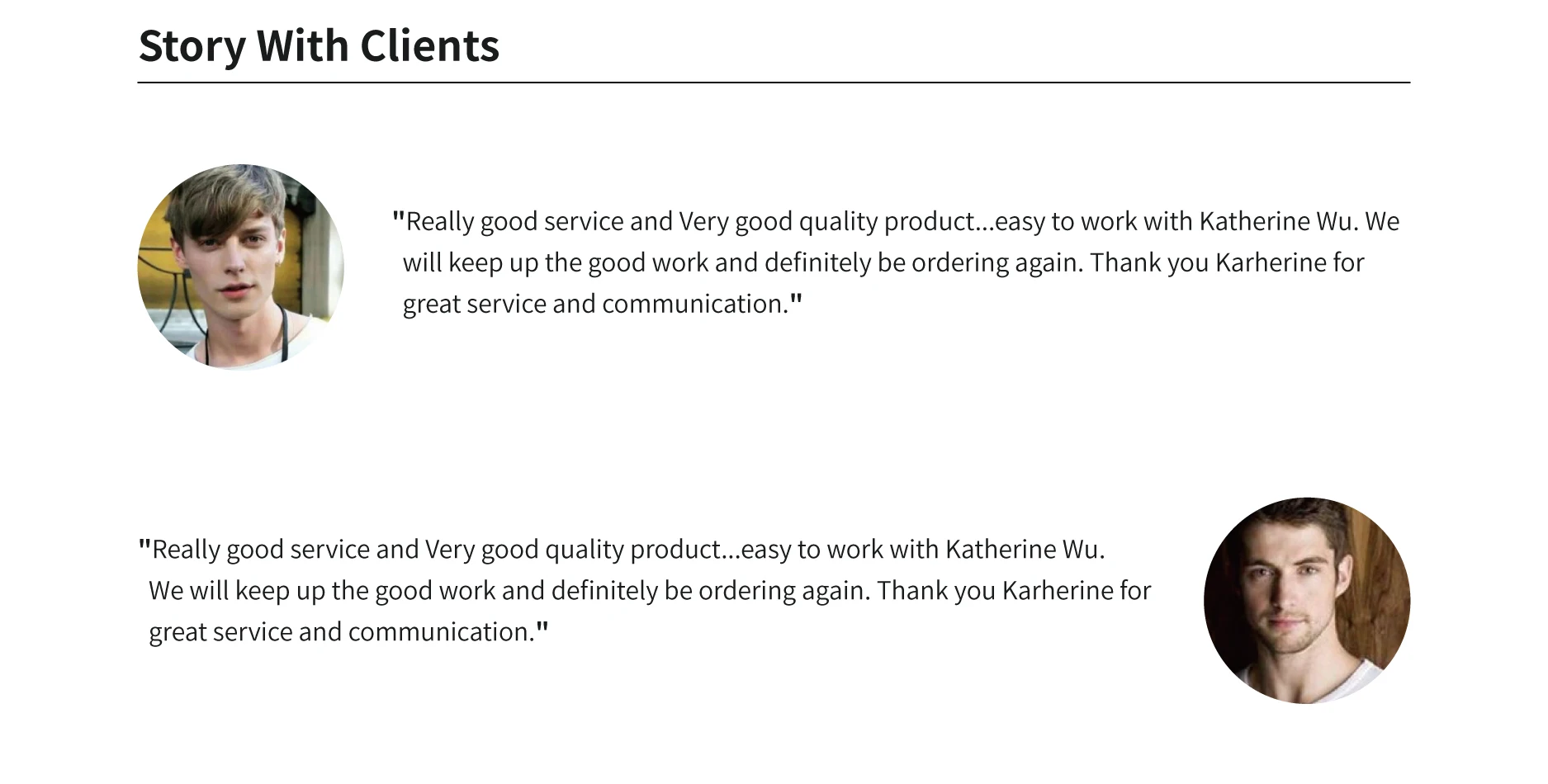Open the second testimonial's circular client photo
This screenshot has height=784, width=1548.
point(1307,600)
